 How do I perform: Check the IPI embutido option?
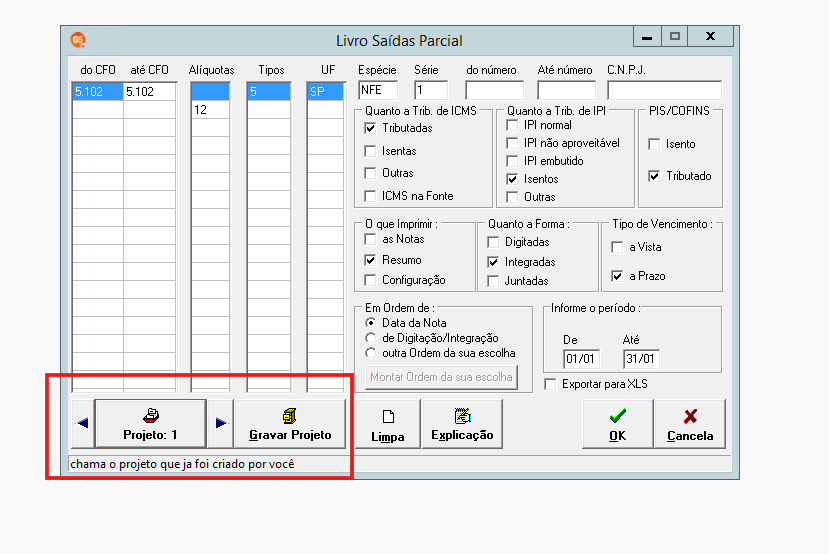(x=512, y=161)
